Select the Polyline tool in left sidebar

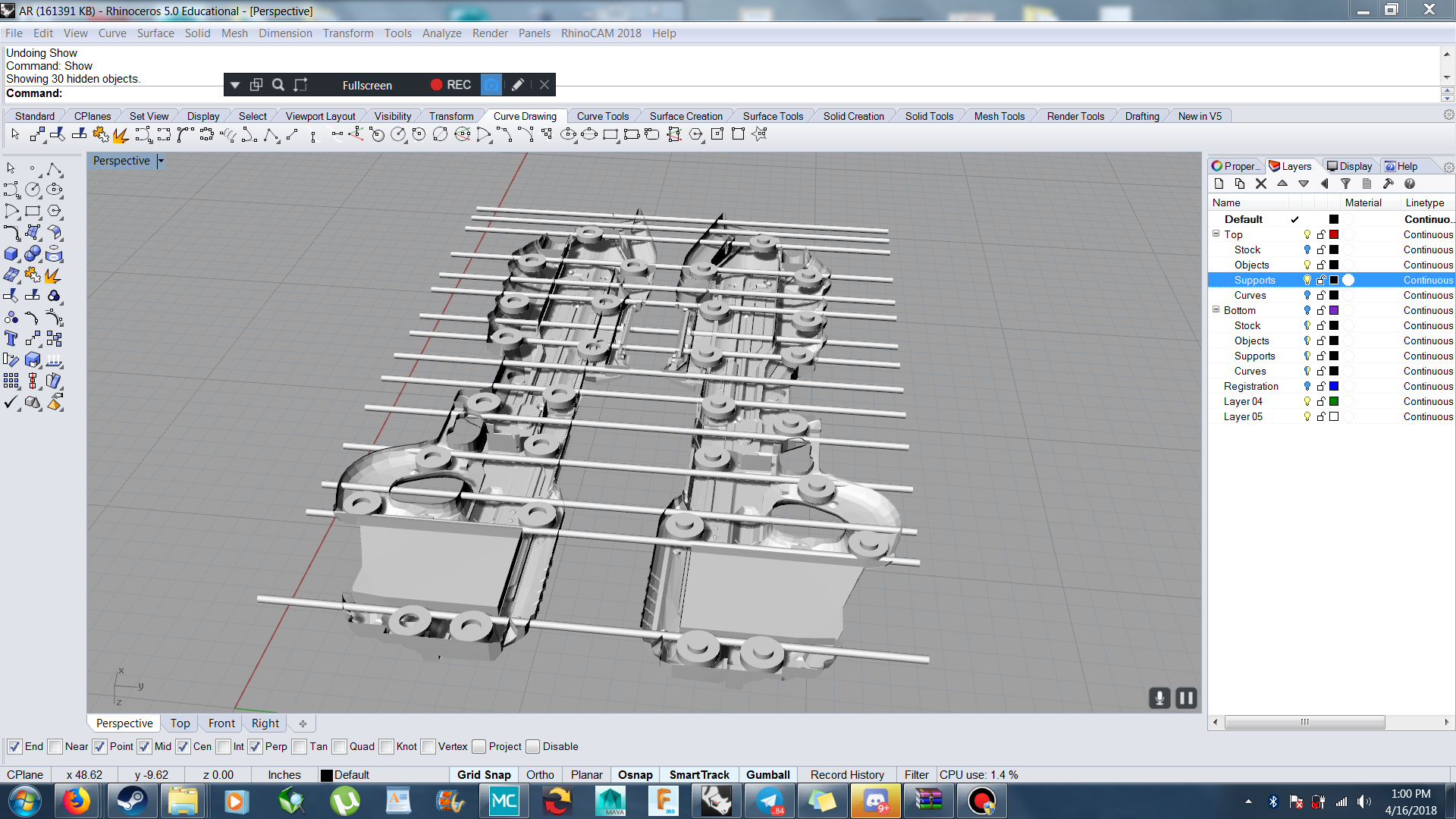54,168
